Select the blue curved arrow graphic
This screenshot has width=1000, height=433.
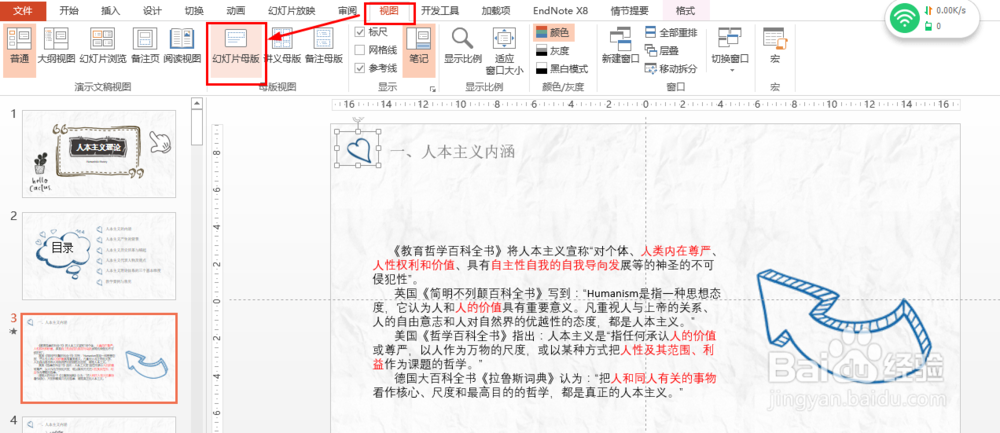(845, 326)
